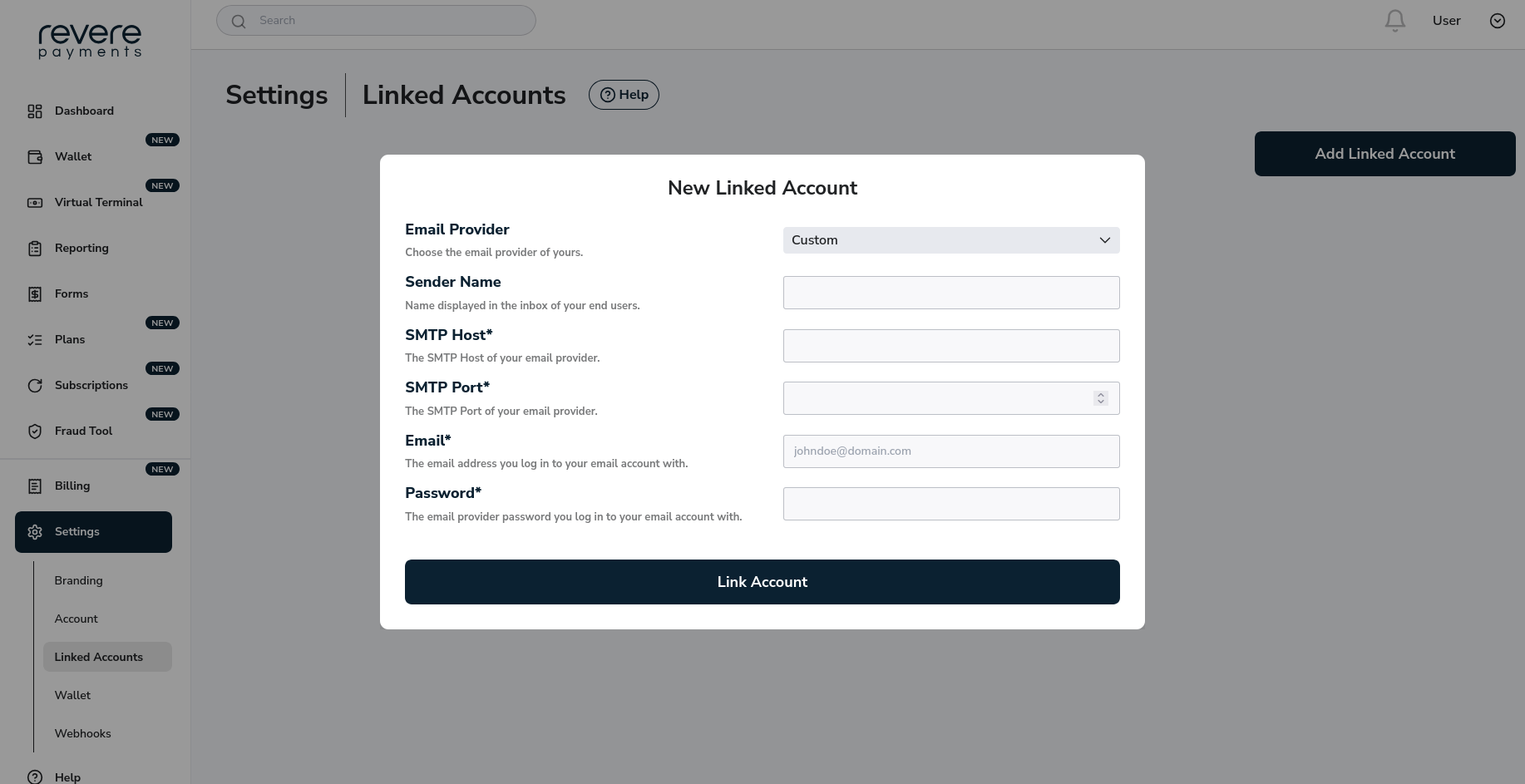
Task: Select the Subscriptions icon
Action: click(35, 385)
